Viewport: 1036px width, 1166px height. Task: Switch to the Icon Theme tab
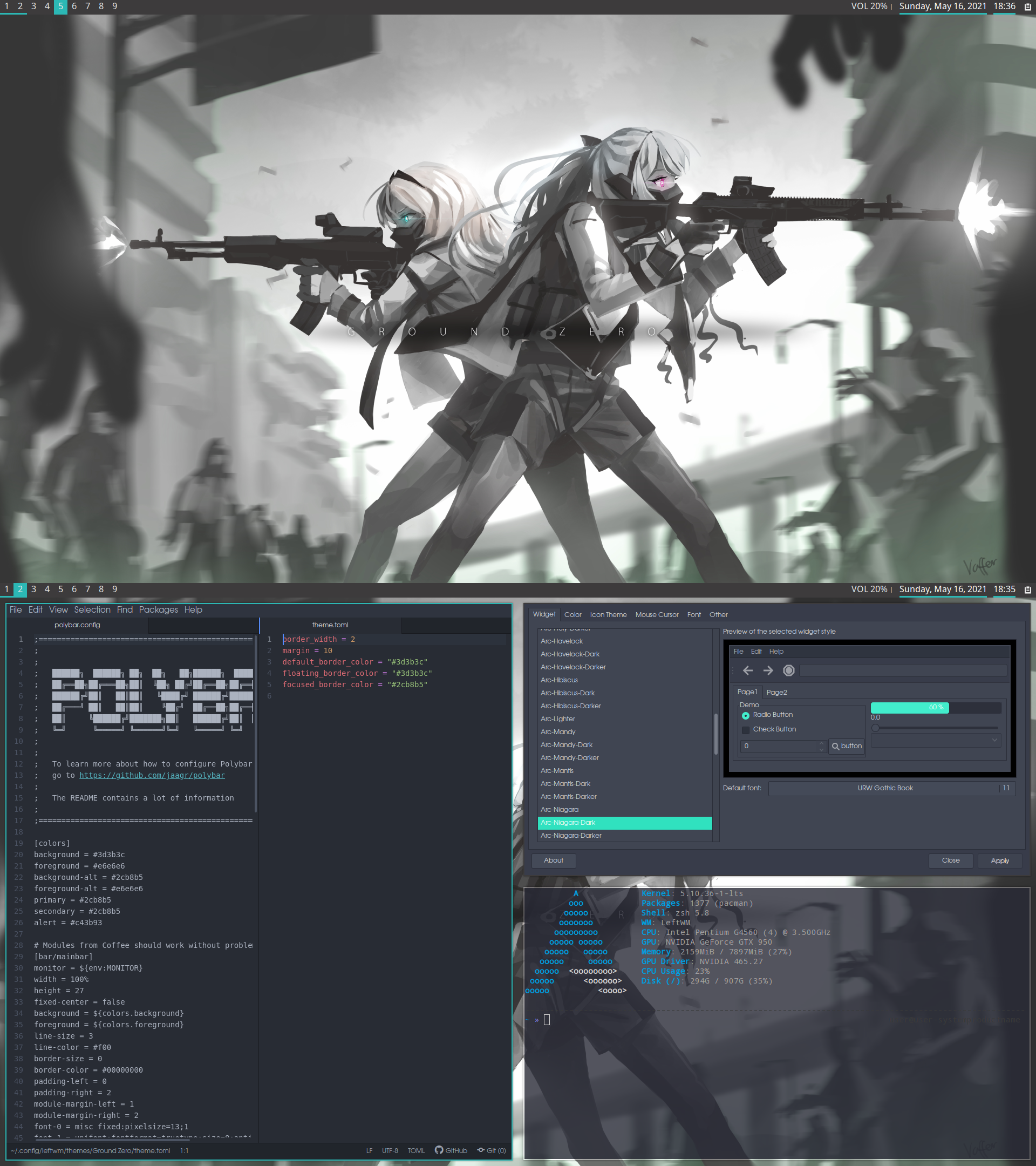tap(608, 615)
